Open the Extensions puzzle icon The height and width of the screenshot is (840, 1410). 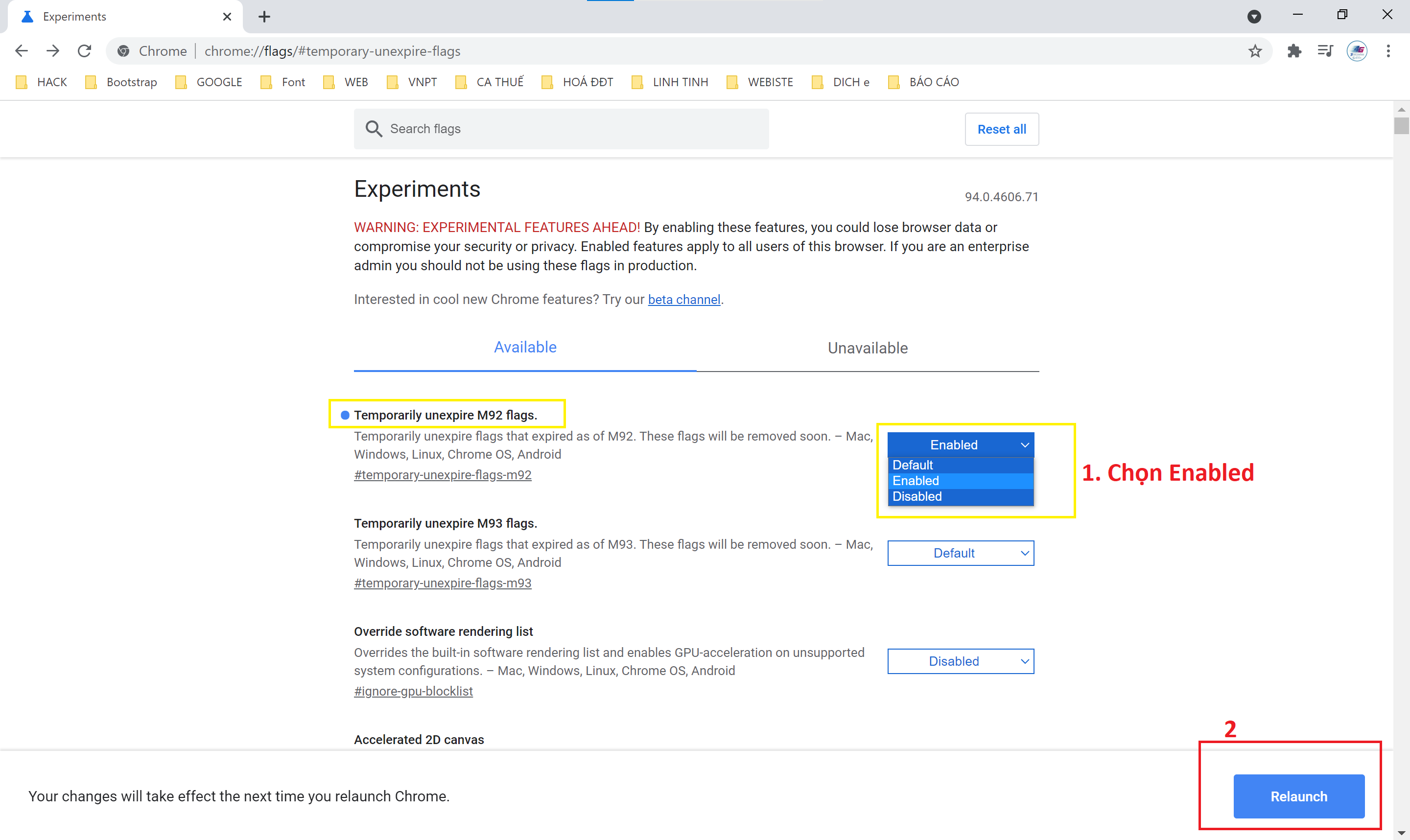[1294, 51]
